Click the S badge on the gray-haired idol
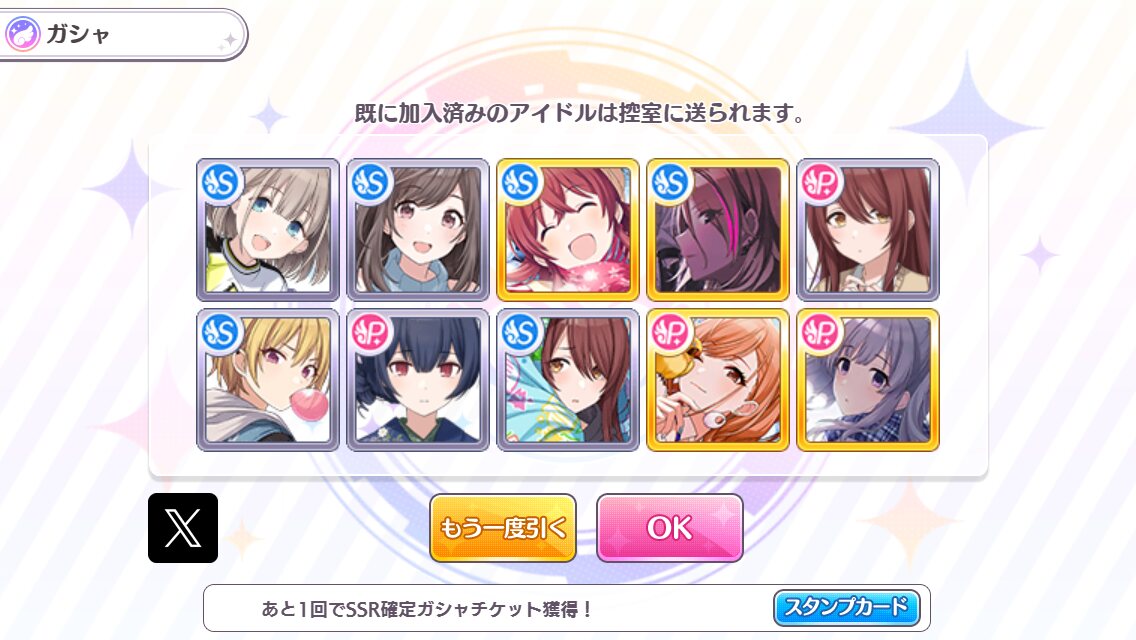The height and width of the screenshot is (640, 1136). click(x=221, y=183)
